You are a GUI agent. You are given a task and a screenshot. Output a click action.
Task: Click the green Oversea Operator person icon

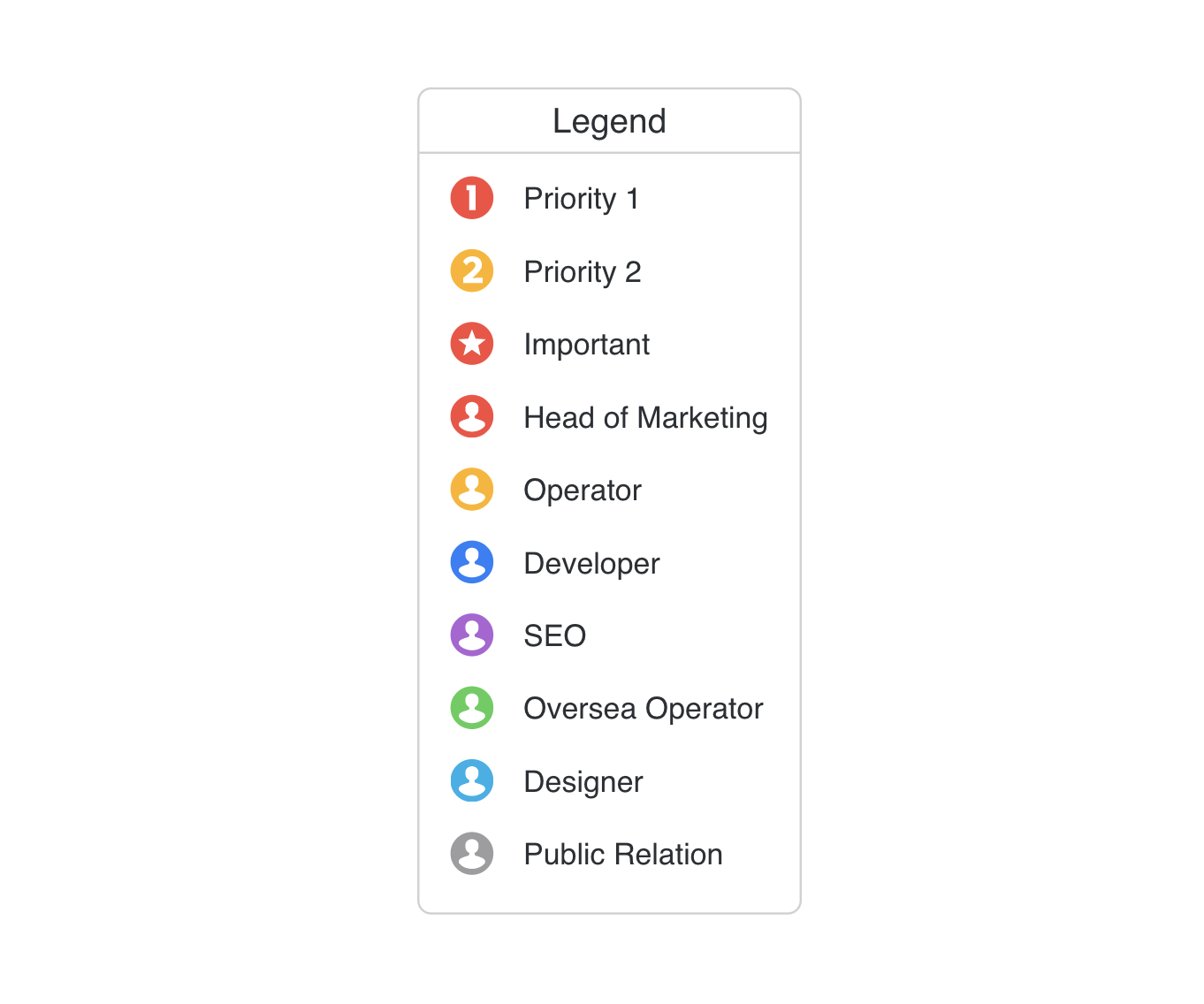pyautogui.click(x=472, y=708)
